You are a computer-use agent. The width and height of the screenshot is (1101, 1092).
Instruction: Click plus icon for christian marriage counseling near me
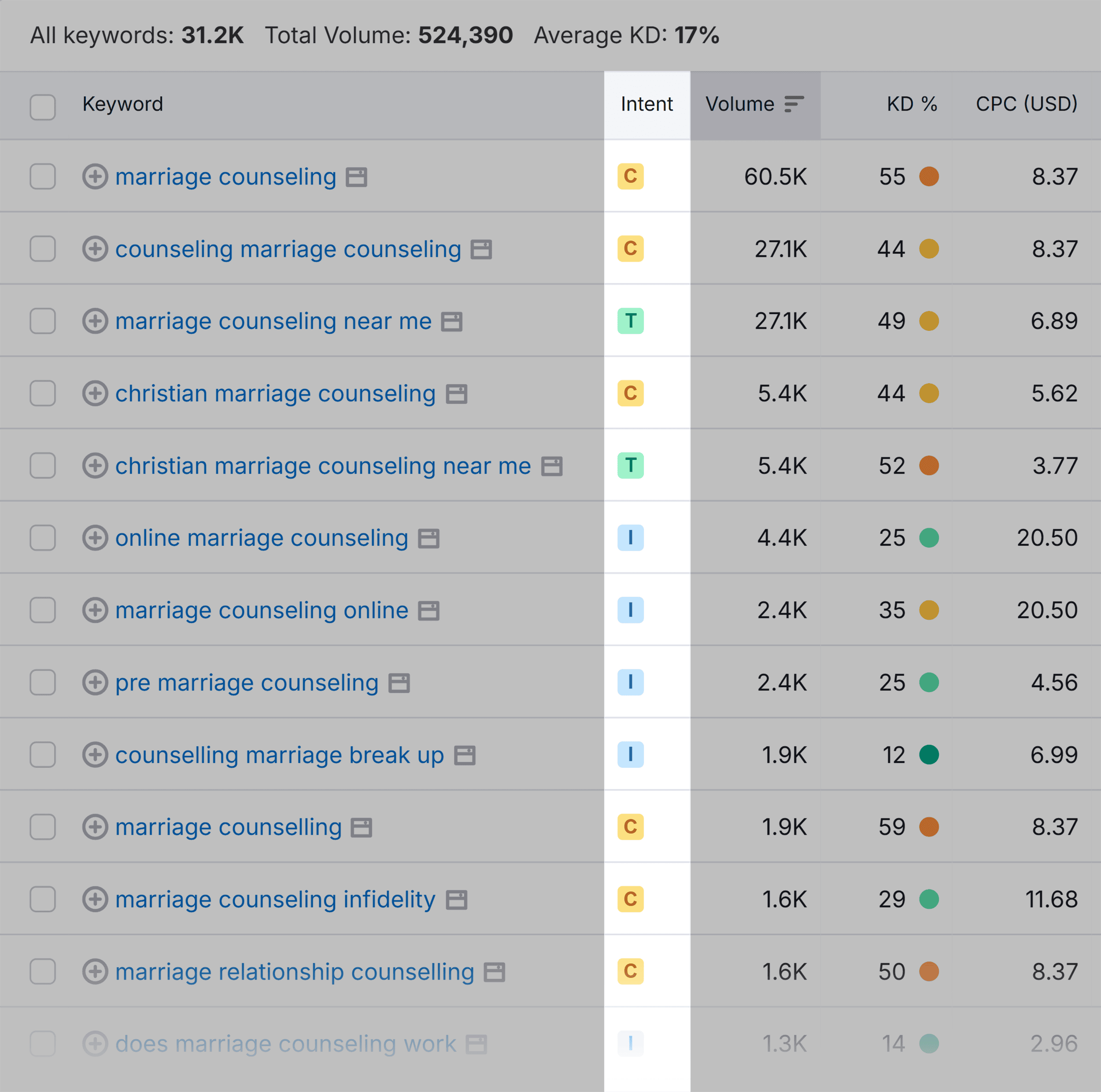coord(95,466)
